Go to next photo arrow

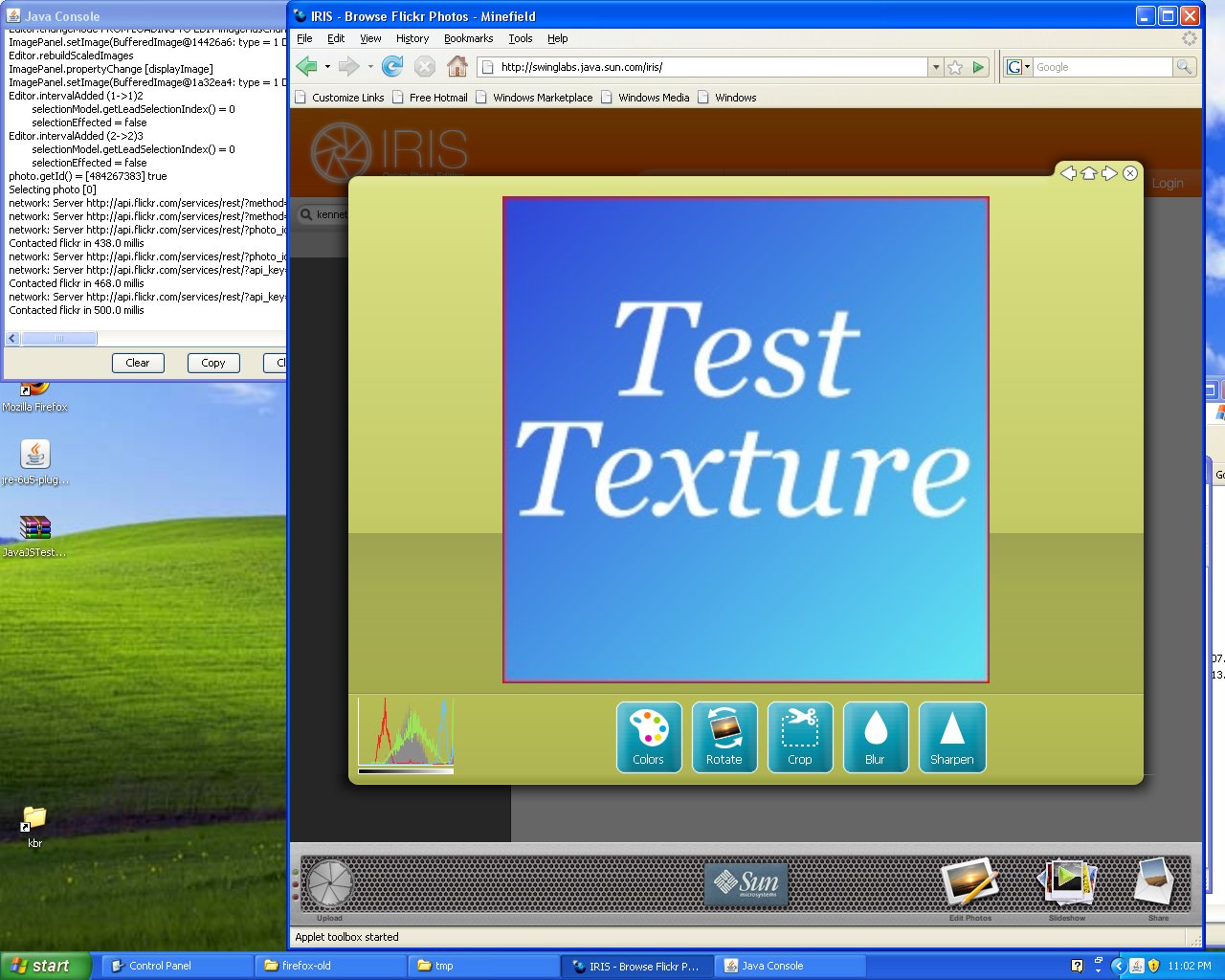click(1109, 173)
